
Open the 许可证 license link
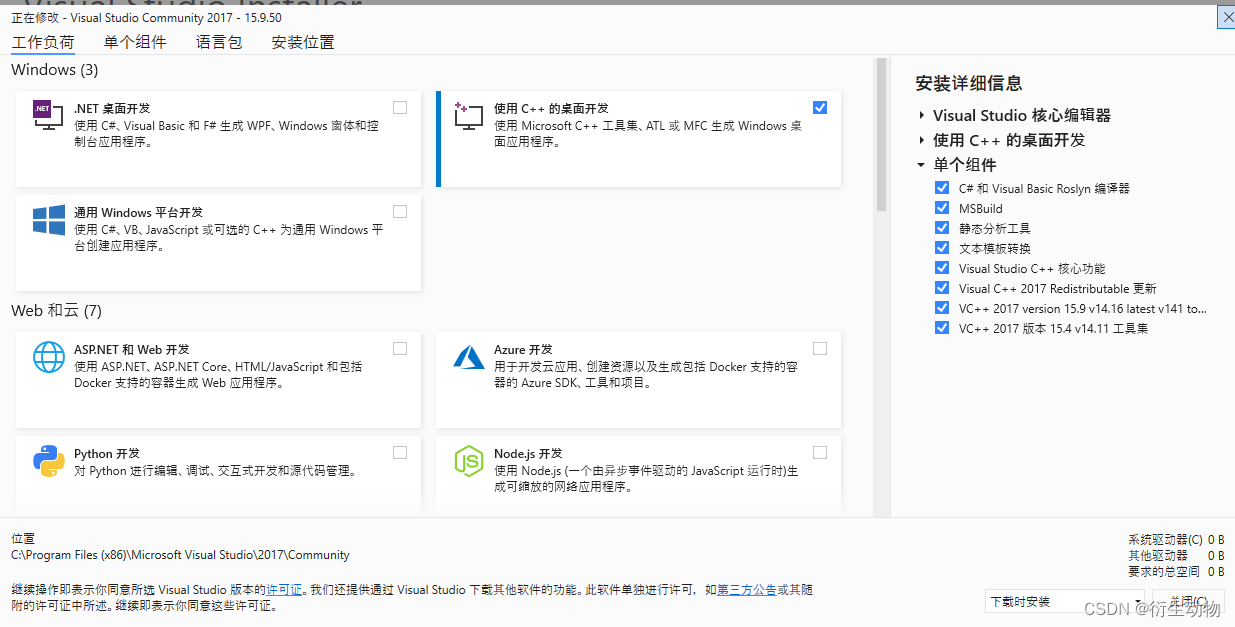[283, 590]
